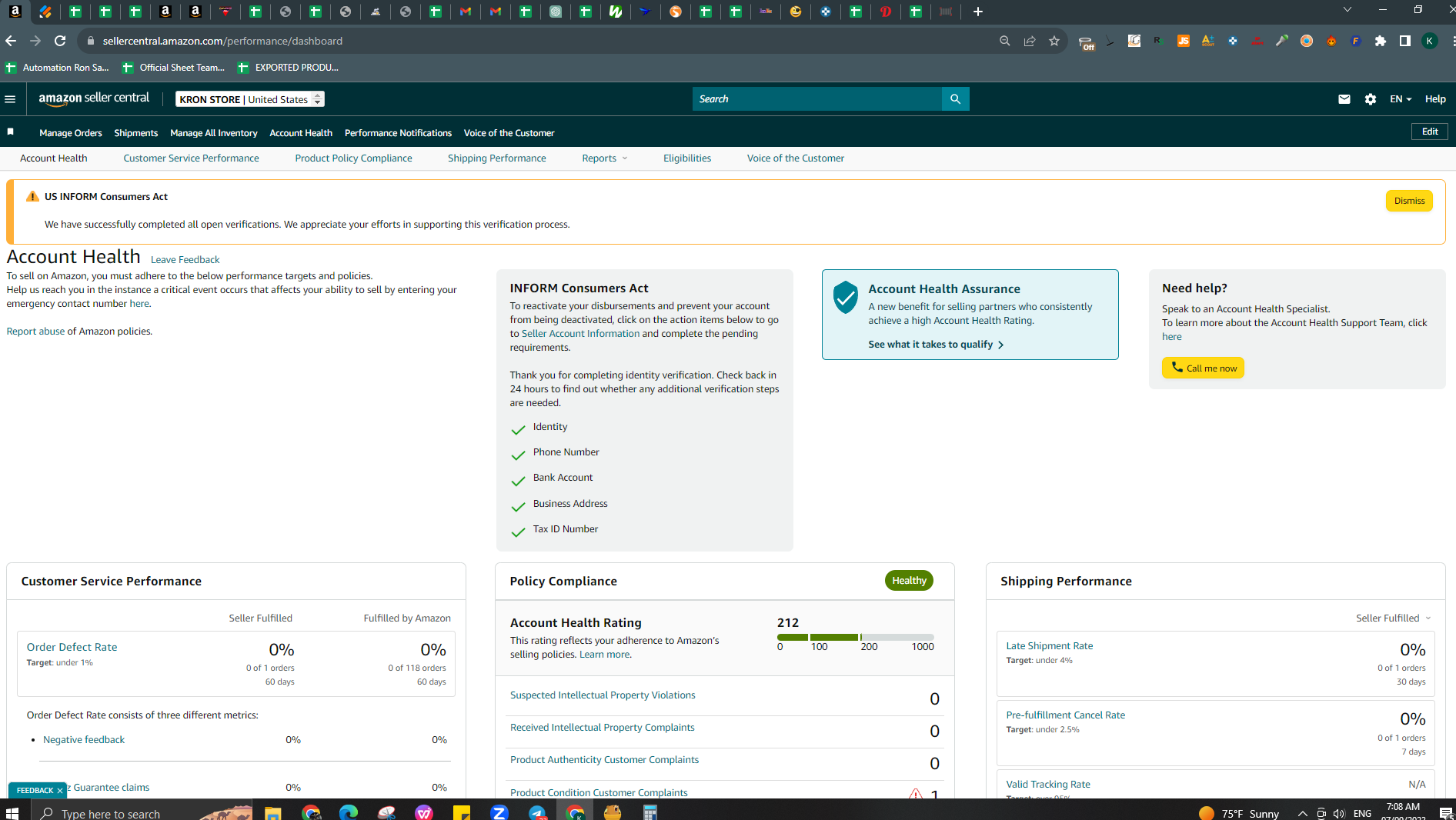Open the Seller Central hamburger menu
The height and width of the screenshot is (820, 1456).
pos(10,99)
